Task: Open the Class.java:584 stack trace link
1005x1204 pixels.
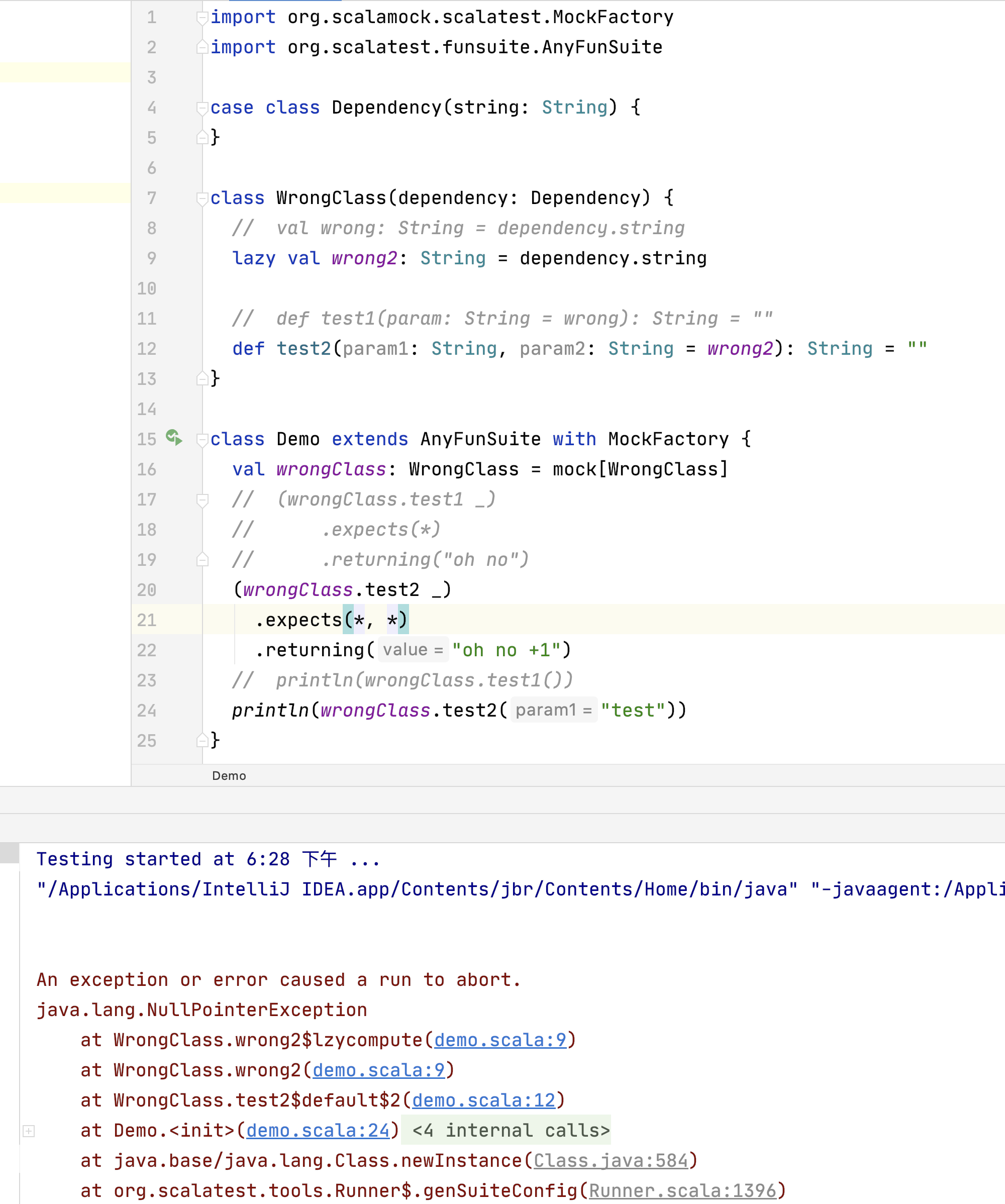Action: tap(610, 1160)
